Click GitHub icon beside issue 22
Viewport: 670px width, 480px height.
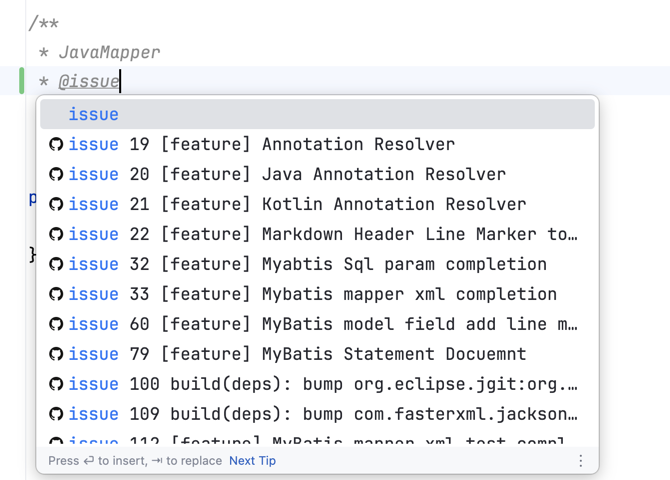pos(56,235)
